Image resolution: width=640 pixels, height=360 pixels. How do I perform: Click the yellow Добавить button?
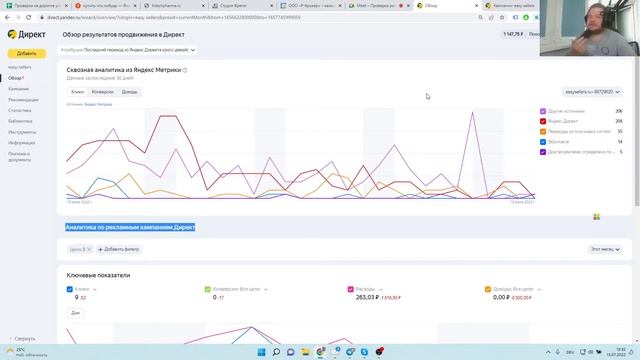(x=27, y=53)
